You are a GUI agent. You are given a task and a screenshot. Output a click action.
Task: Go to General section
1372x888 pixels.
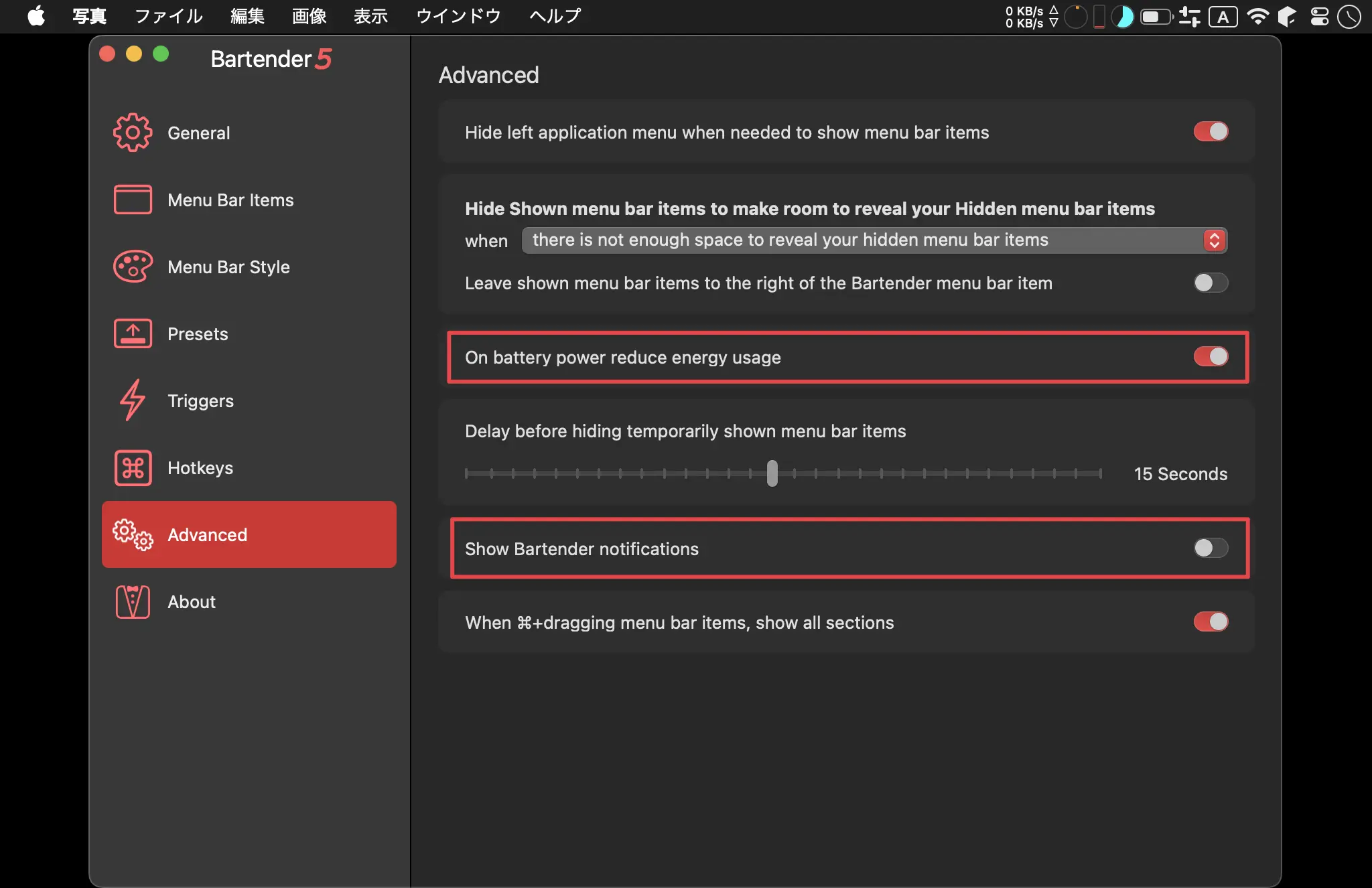click(x=249, y=133)
